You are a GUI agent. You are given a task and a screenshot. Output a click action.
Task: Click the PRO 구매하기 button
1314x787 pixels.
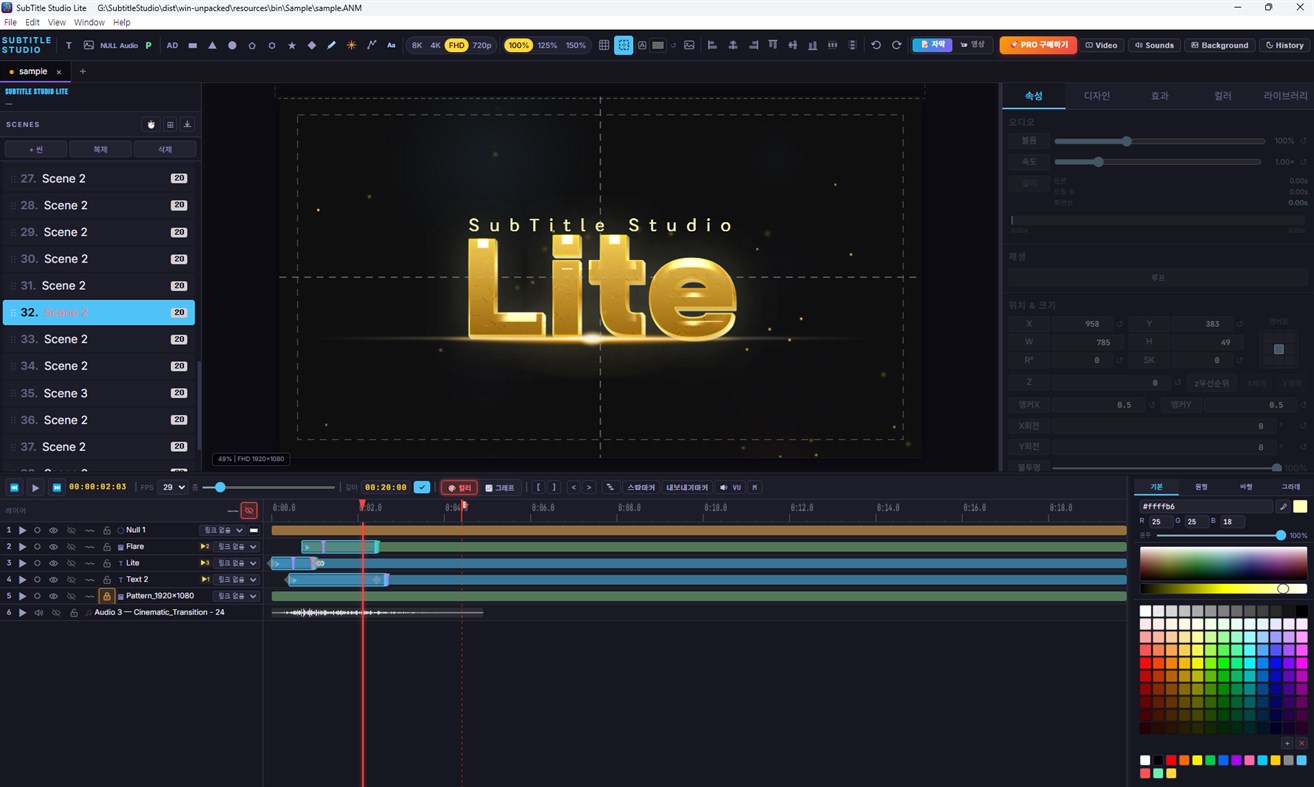click(x=1038, y=45)
